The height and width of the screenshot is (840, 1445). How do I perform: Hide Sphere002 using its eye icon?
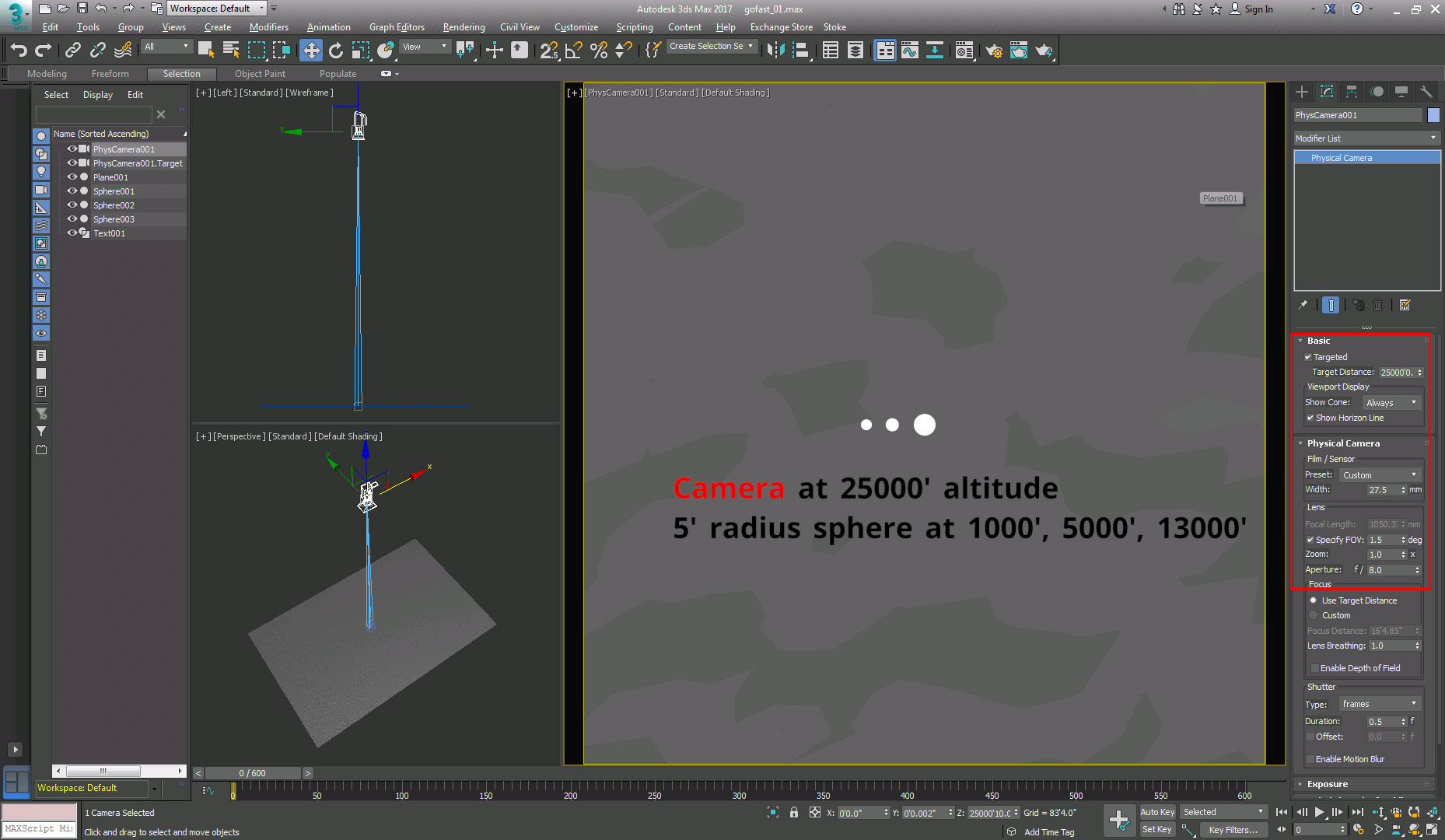point(72,205)
